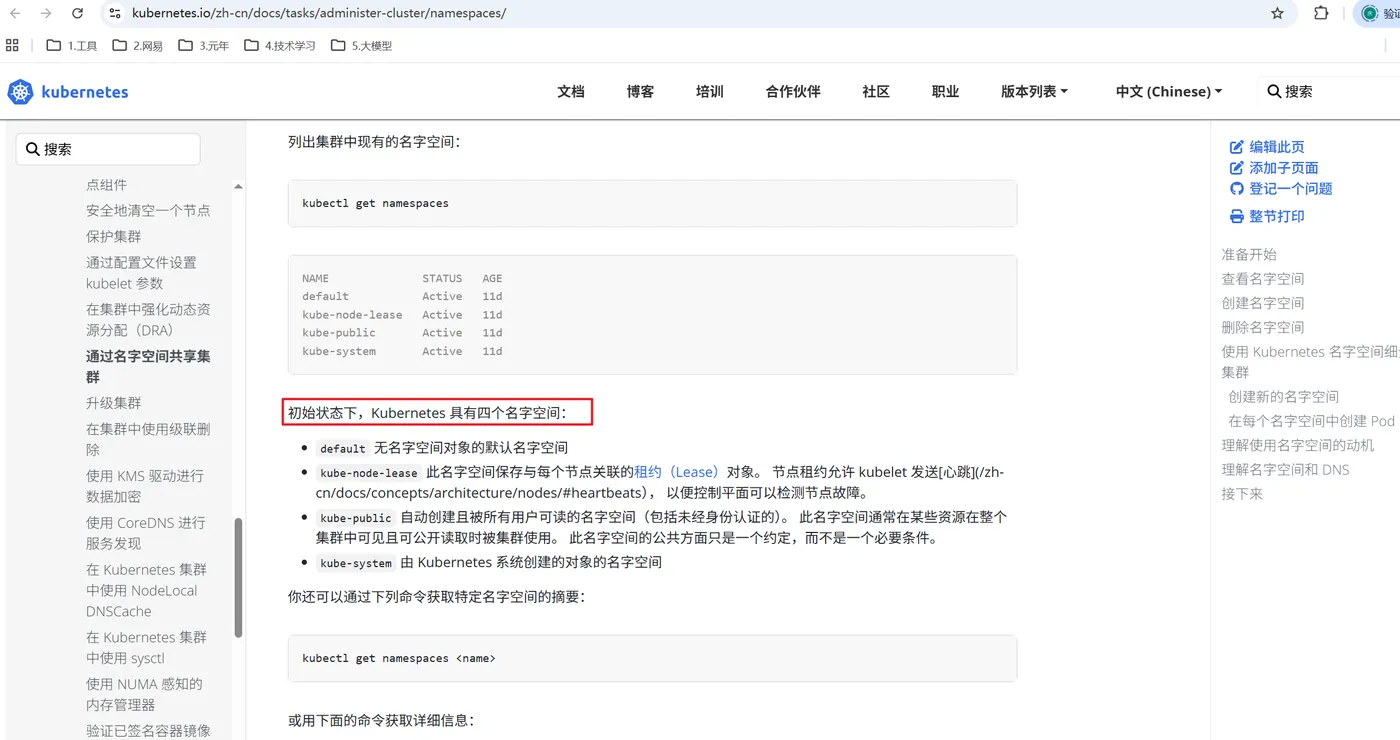Open the 文档 navigation item

571,91
